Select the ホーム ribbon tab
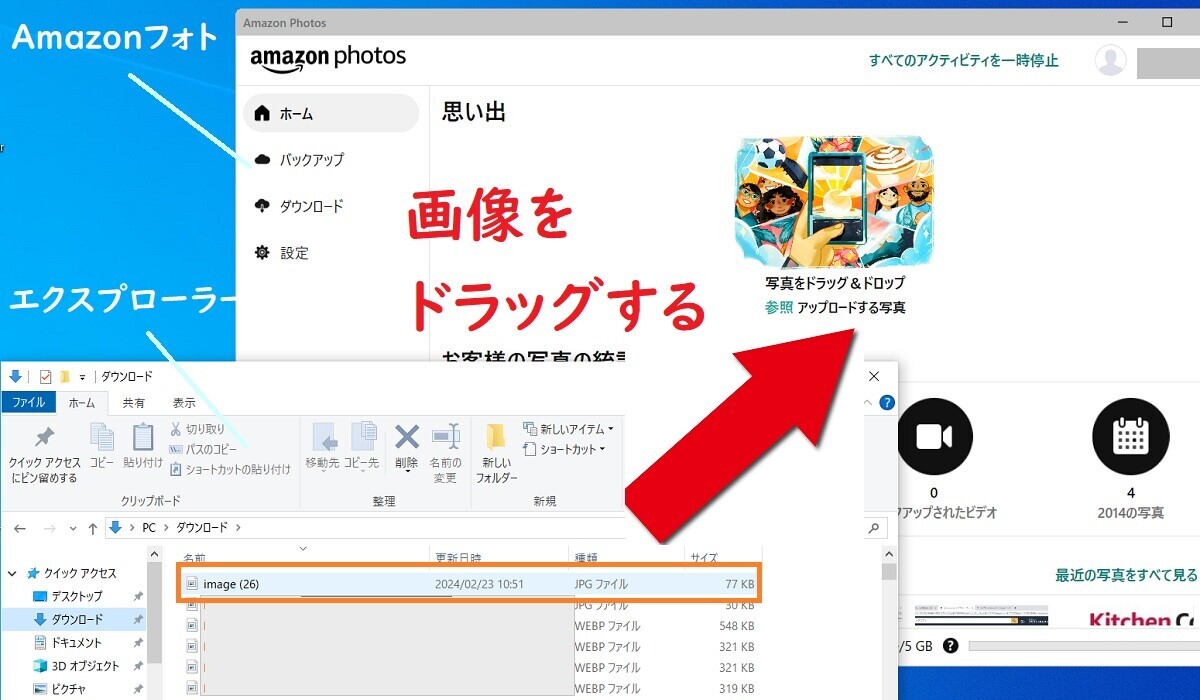This screenshot has height=700, width=1200. tap(81, 403)
